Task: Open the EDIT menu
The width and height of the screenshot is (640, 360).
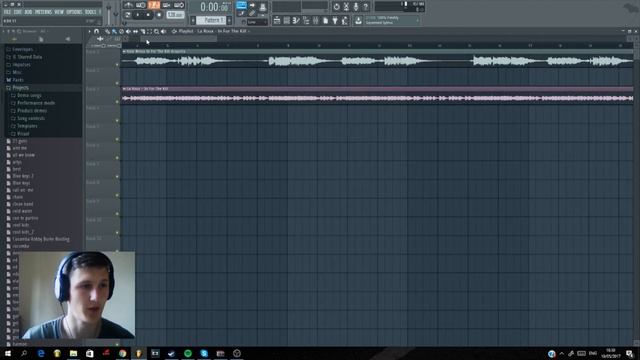Action: [18, 12]
